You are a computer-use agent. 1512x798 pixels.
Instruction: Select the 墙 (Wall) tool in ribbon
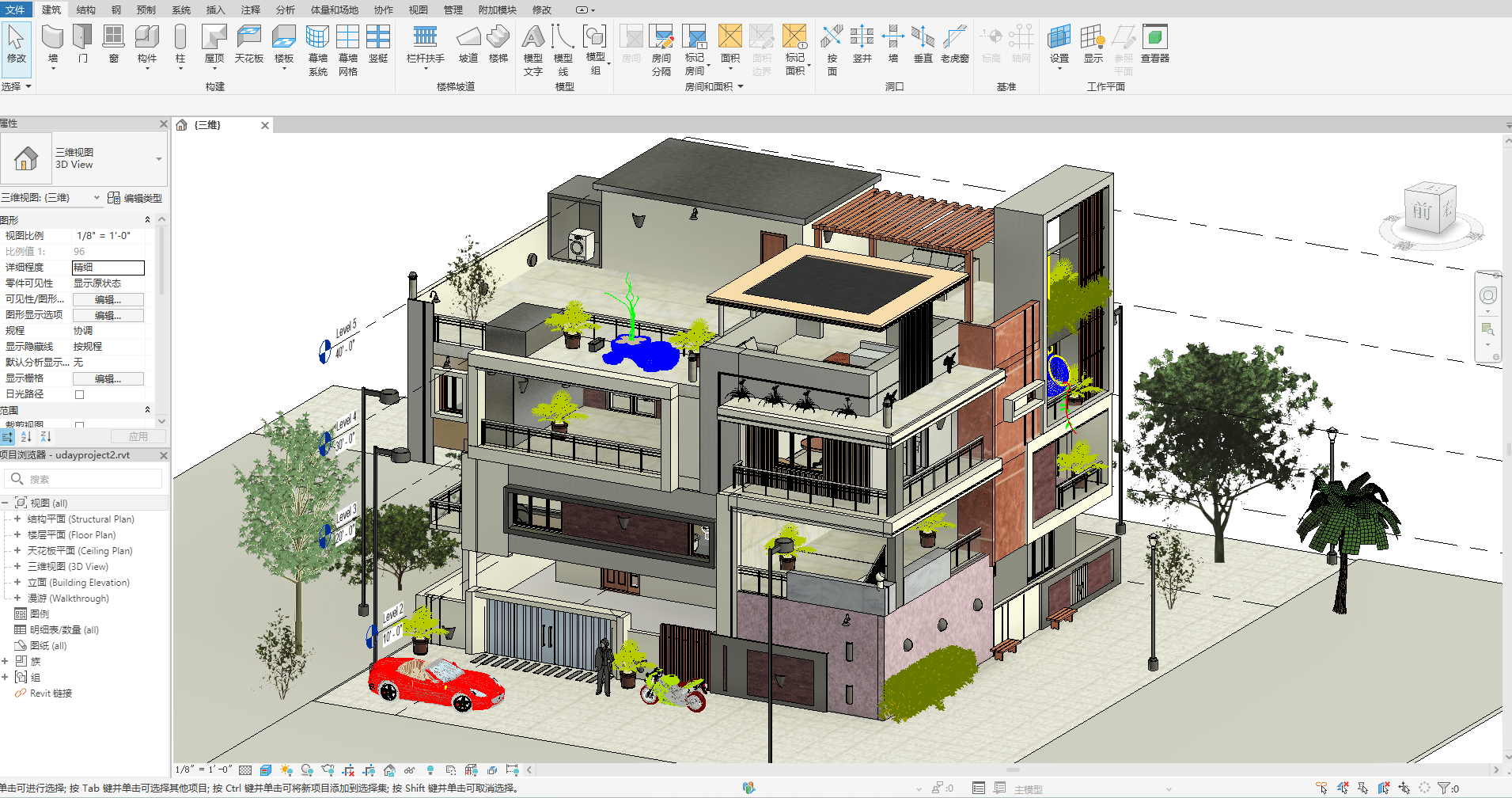click(53, 44)
